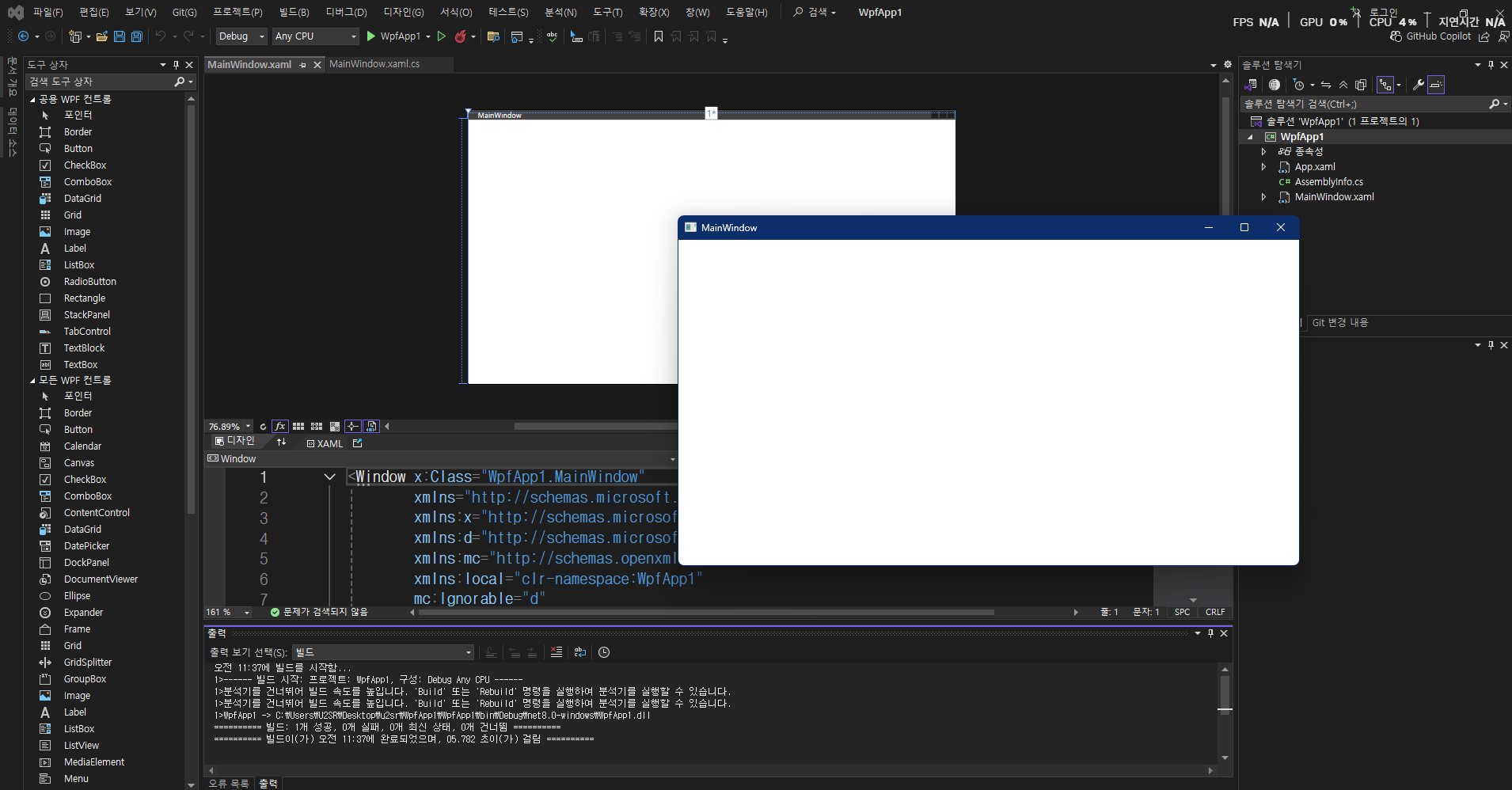
Task: Open the Debug configuration dropdown
Action: 241,36
